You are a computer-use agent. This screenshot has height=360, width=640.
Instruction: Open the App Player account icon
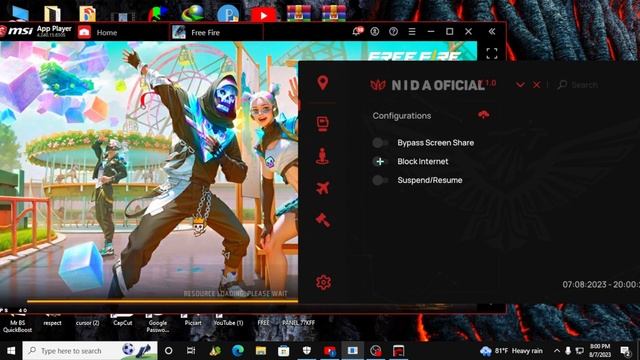click(375, 31)
